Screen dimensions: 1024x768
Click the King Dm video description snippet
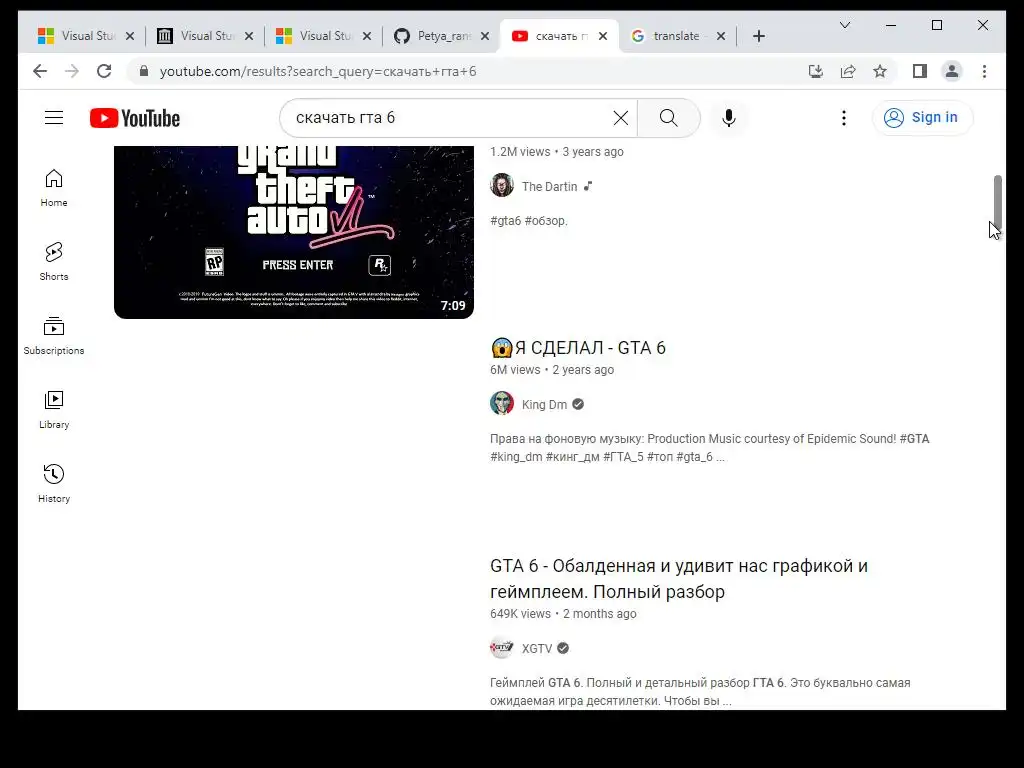710,448
